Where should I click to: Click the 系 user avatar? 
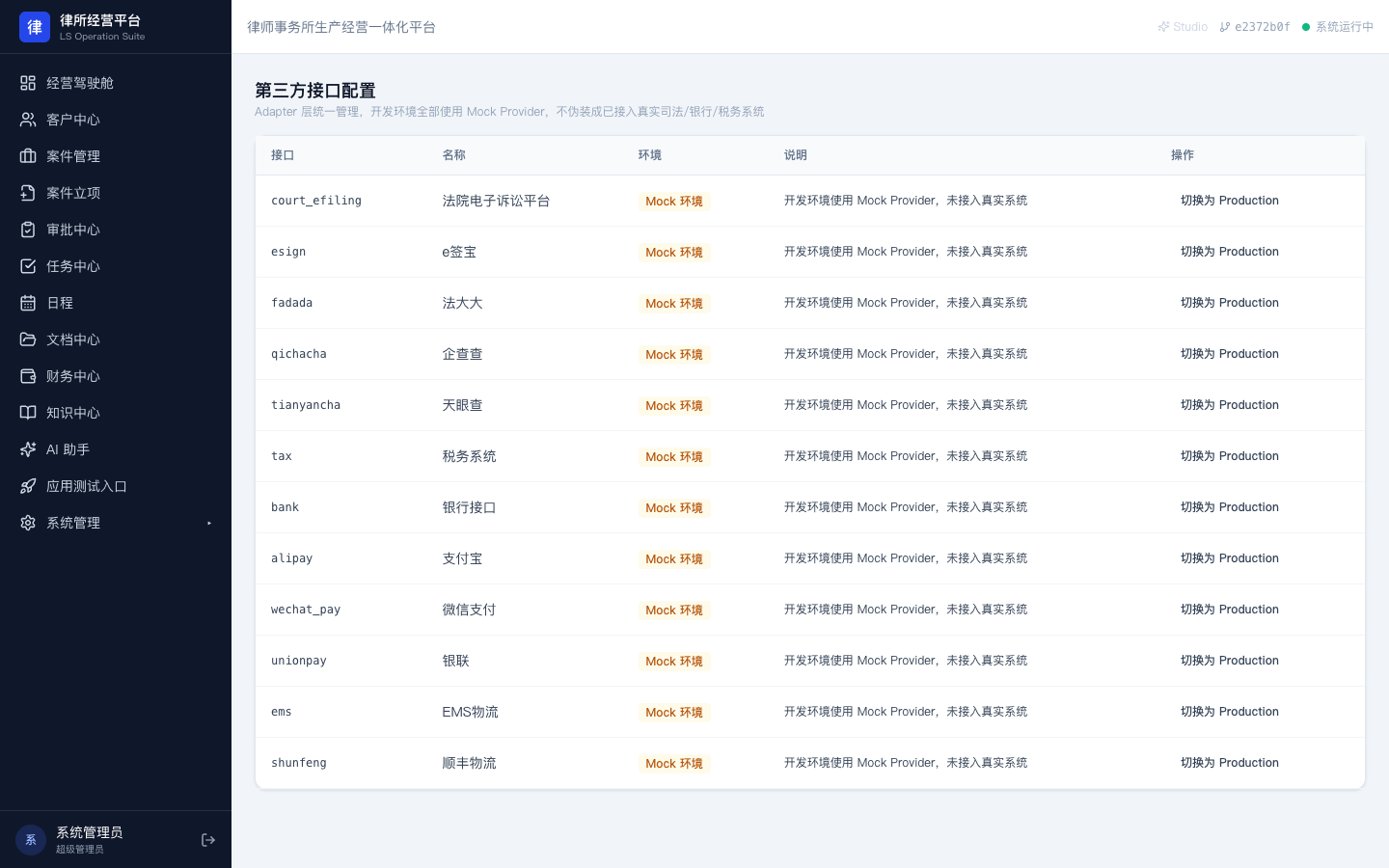pos(31,840)
